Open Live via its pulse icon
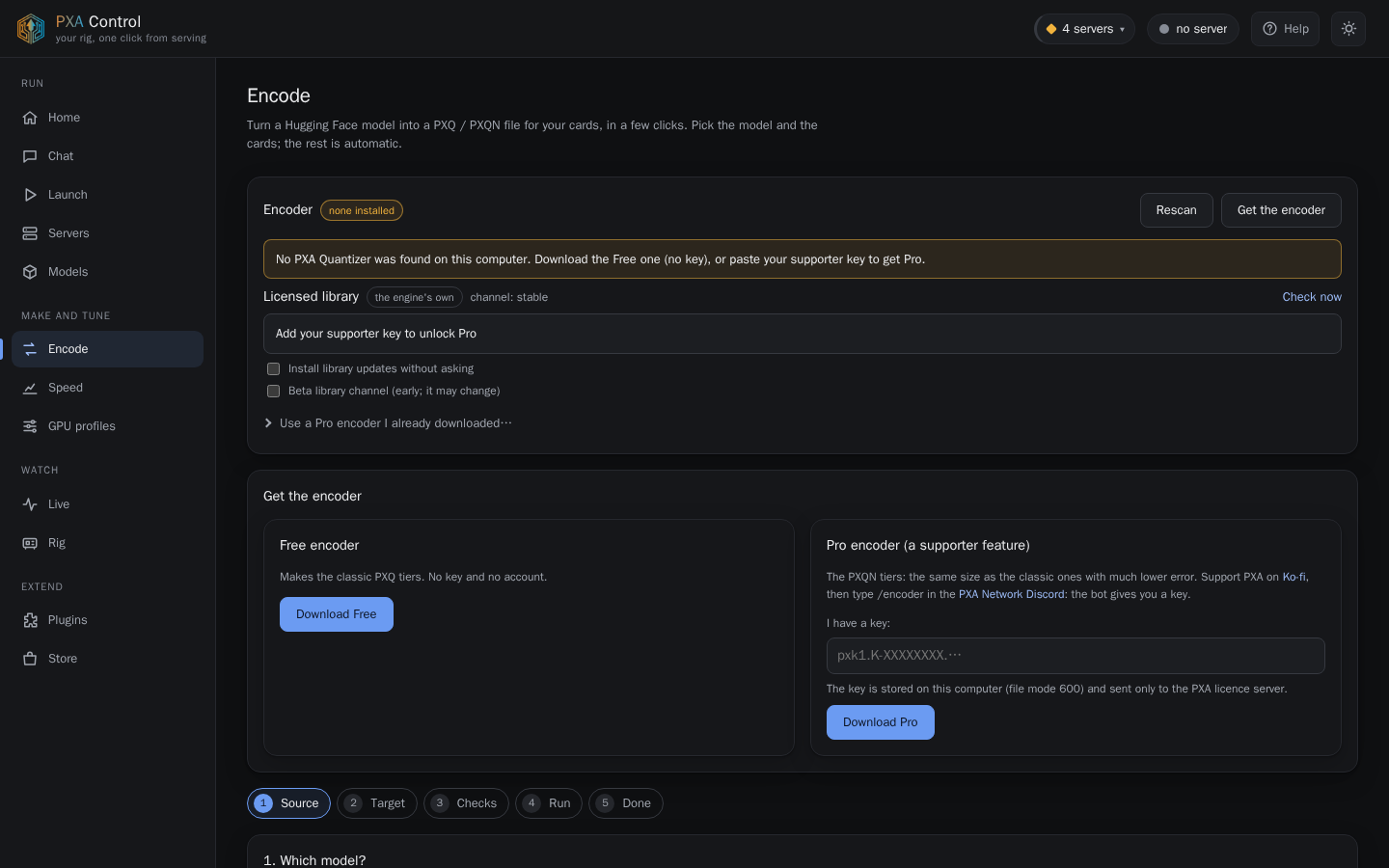 click(30, 504)
